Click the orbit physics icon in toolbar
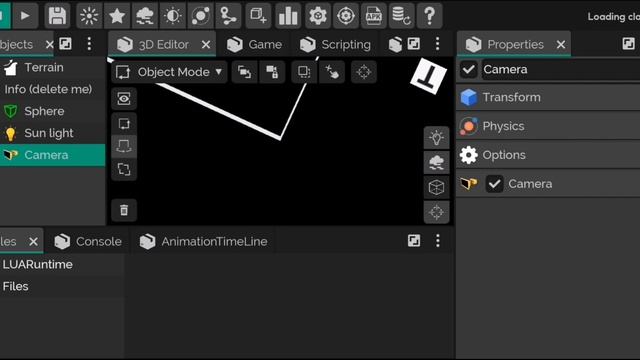This screenshot has width=640, height=360. tap(200, 16)
